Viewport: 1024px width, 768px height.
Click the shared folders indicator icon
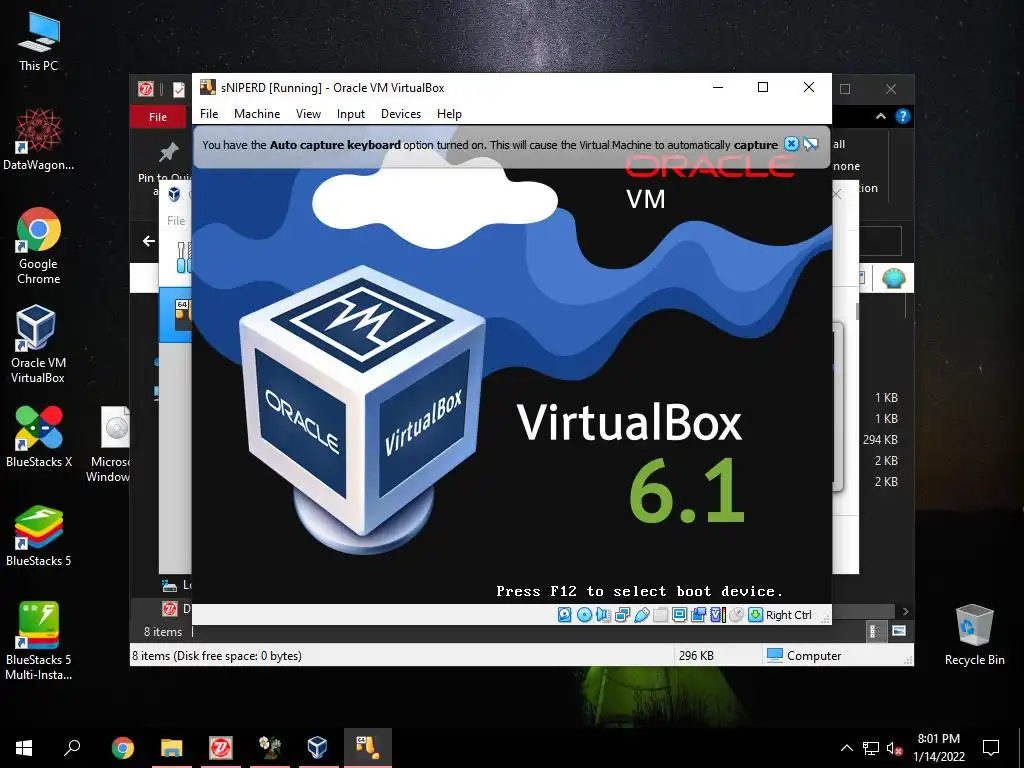click(x=660, y=615)
